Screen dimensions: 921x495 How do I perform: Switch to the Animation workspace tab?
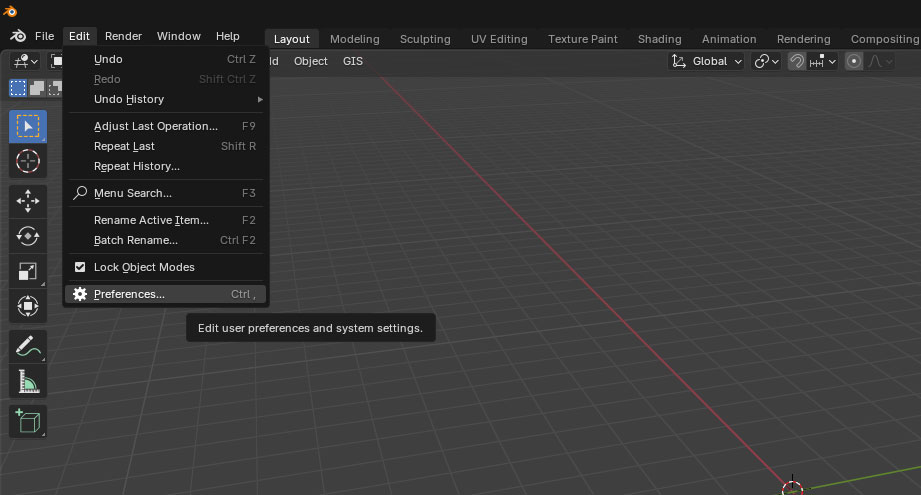(x=728, y=39)
